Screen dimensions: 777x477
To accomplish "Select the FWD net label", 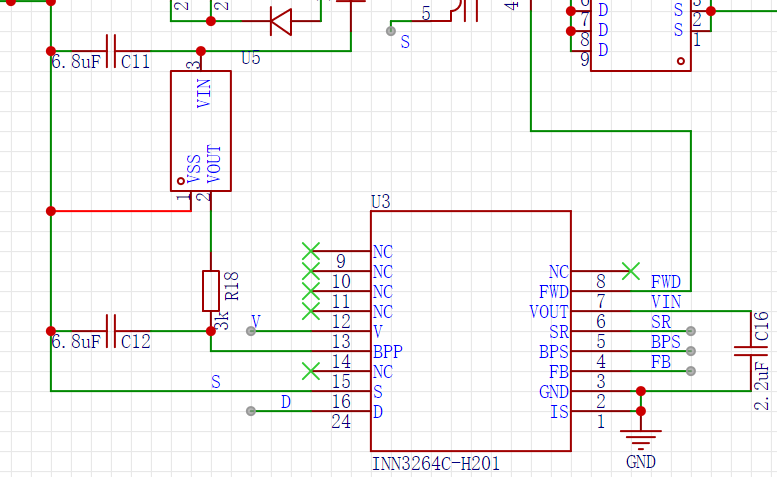I will 666,282.
